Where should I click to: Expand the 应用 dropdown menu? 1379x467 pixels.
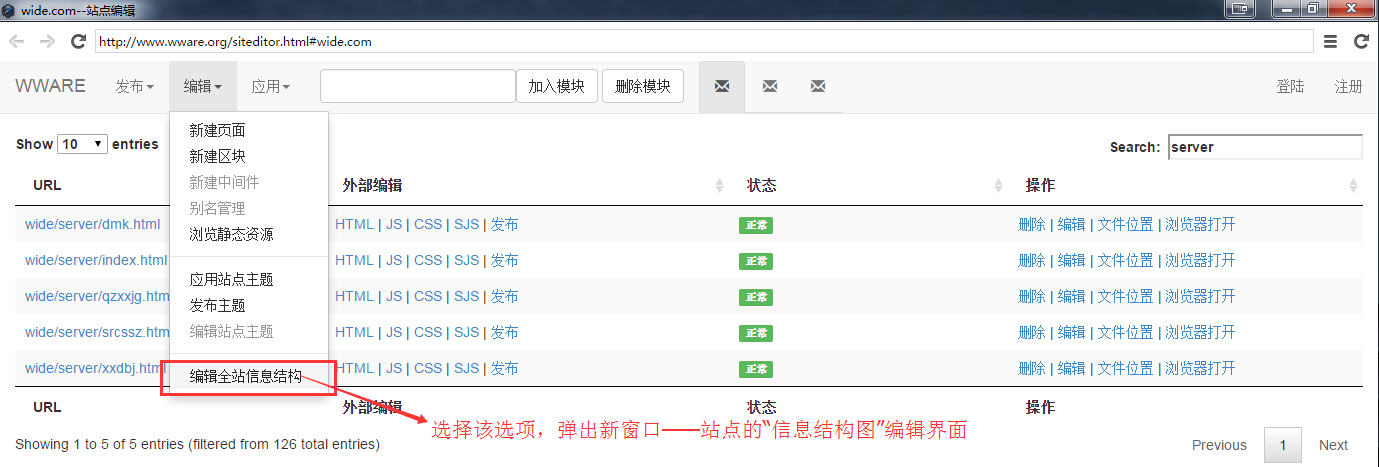pos(270,87)
